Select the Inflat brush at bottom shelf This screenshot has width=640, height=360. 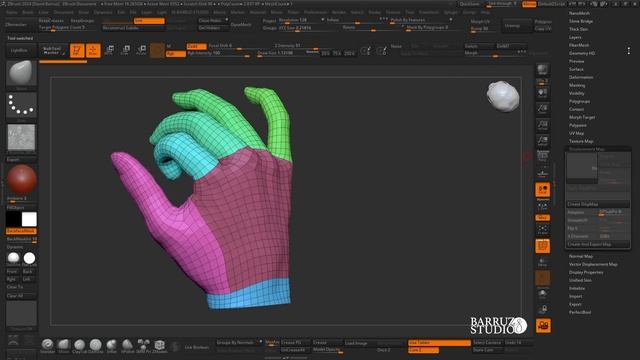111,345
